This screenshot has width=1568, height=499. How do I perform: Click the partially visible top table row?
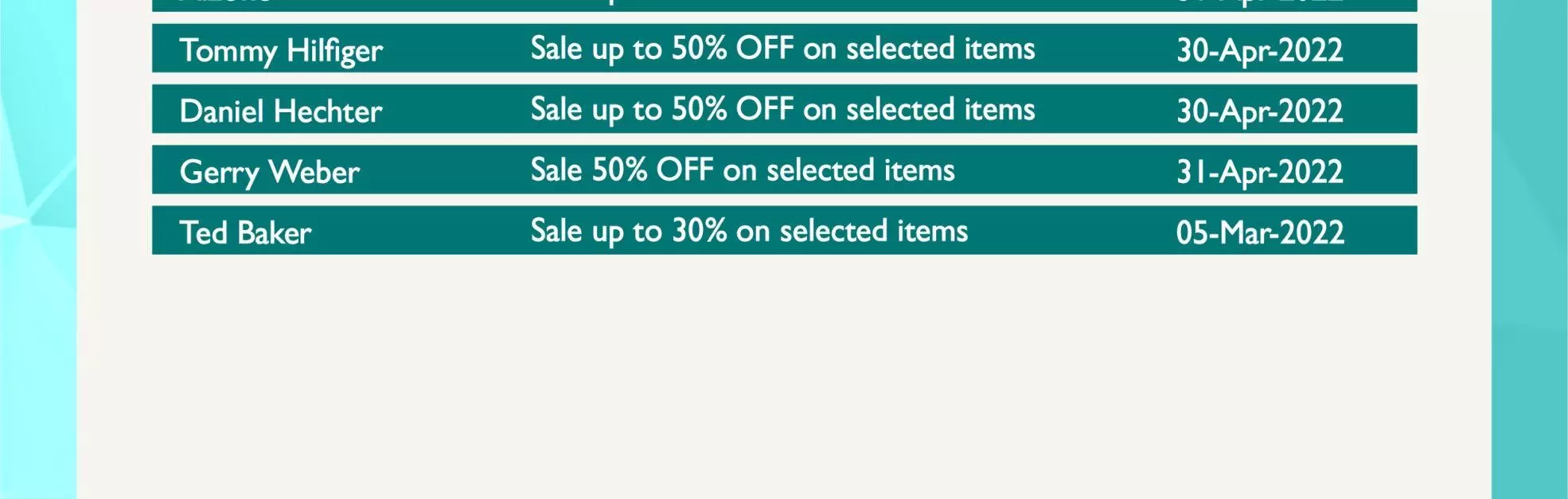tap(784, 6)
